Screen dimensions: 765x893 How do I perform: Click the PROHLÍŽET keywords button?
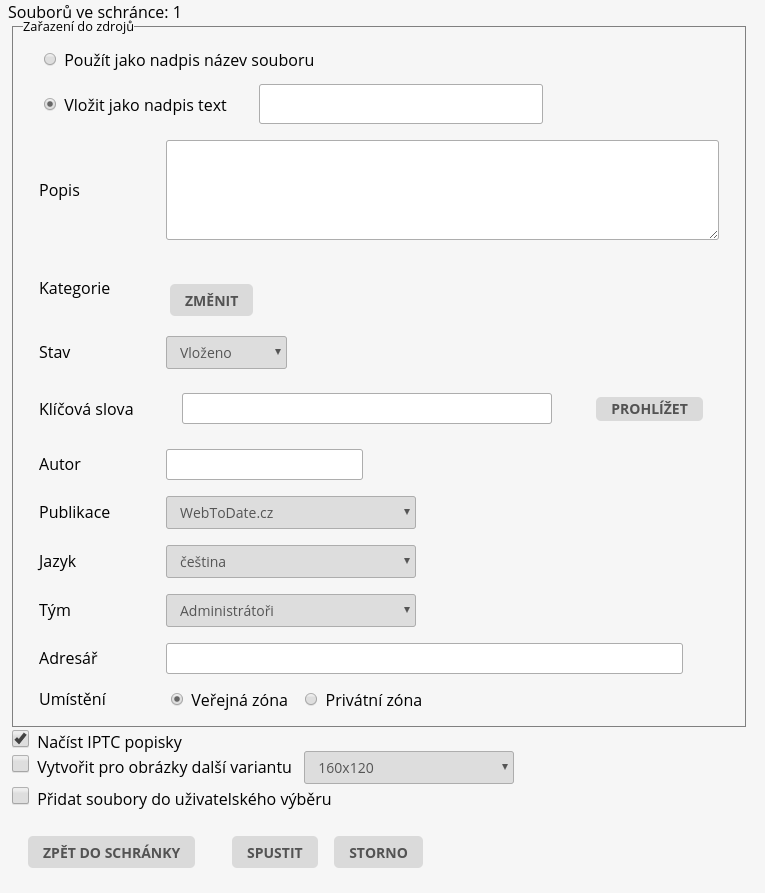(649, 409)
